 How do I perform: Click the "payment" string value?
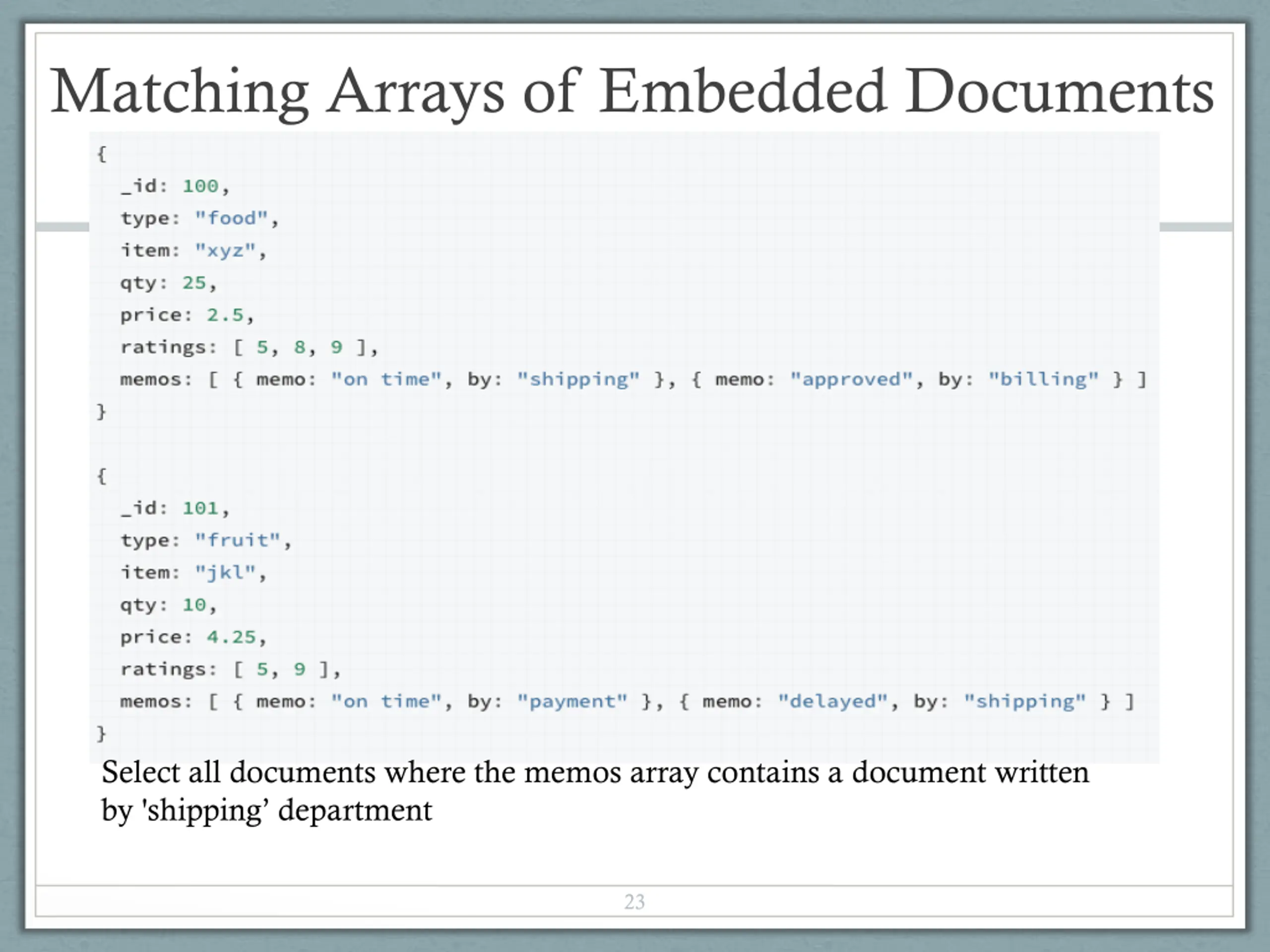click(572, 702)
